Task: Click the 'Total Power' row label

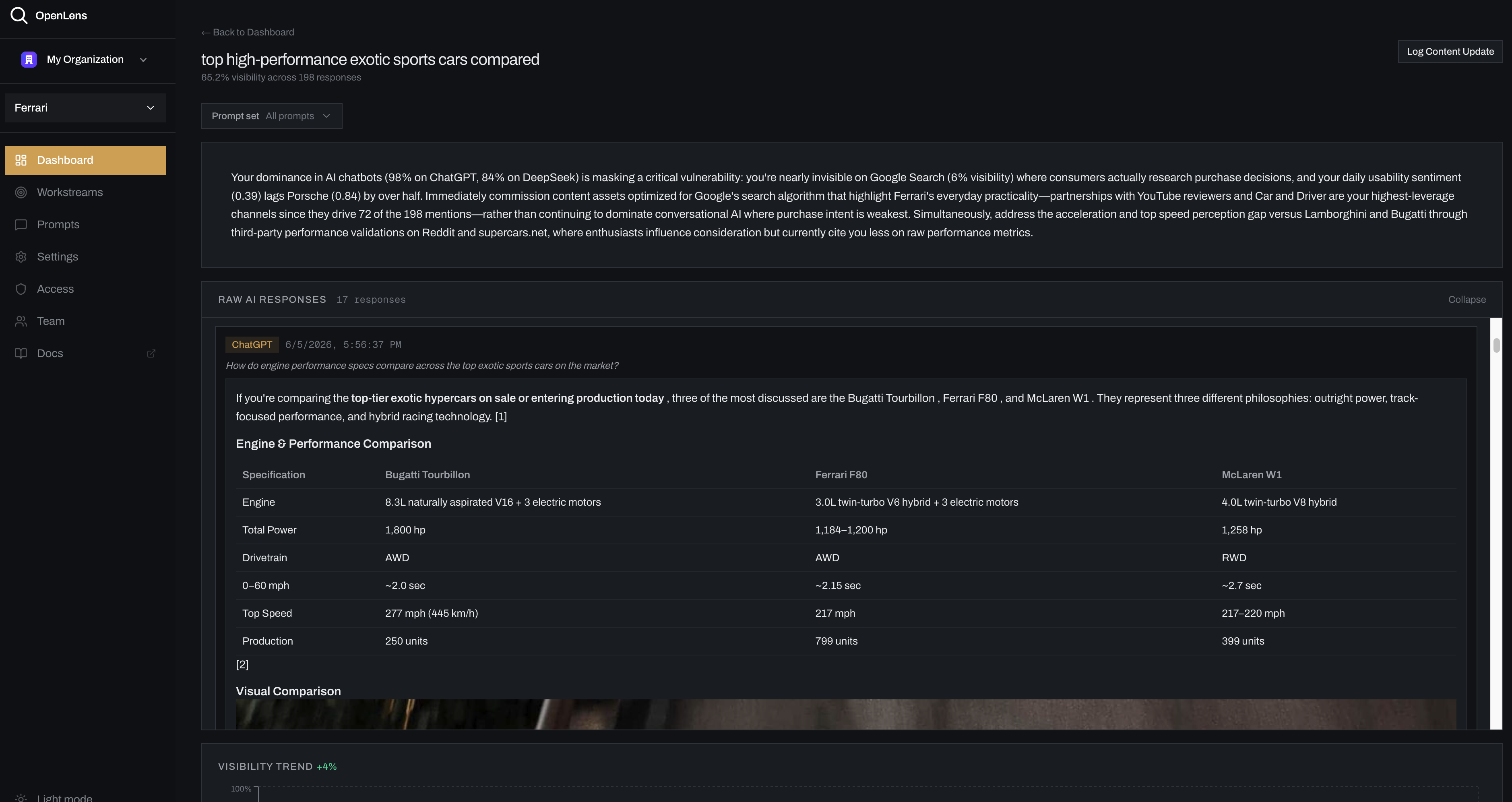Action: coord(269,530)
